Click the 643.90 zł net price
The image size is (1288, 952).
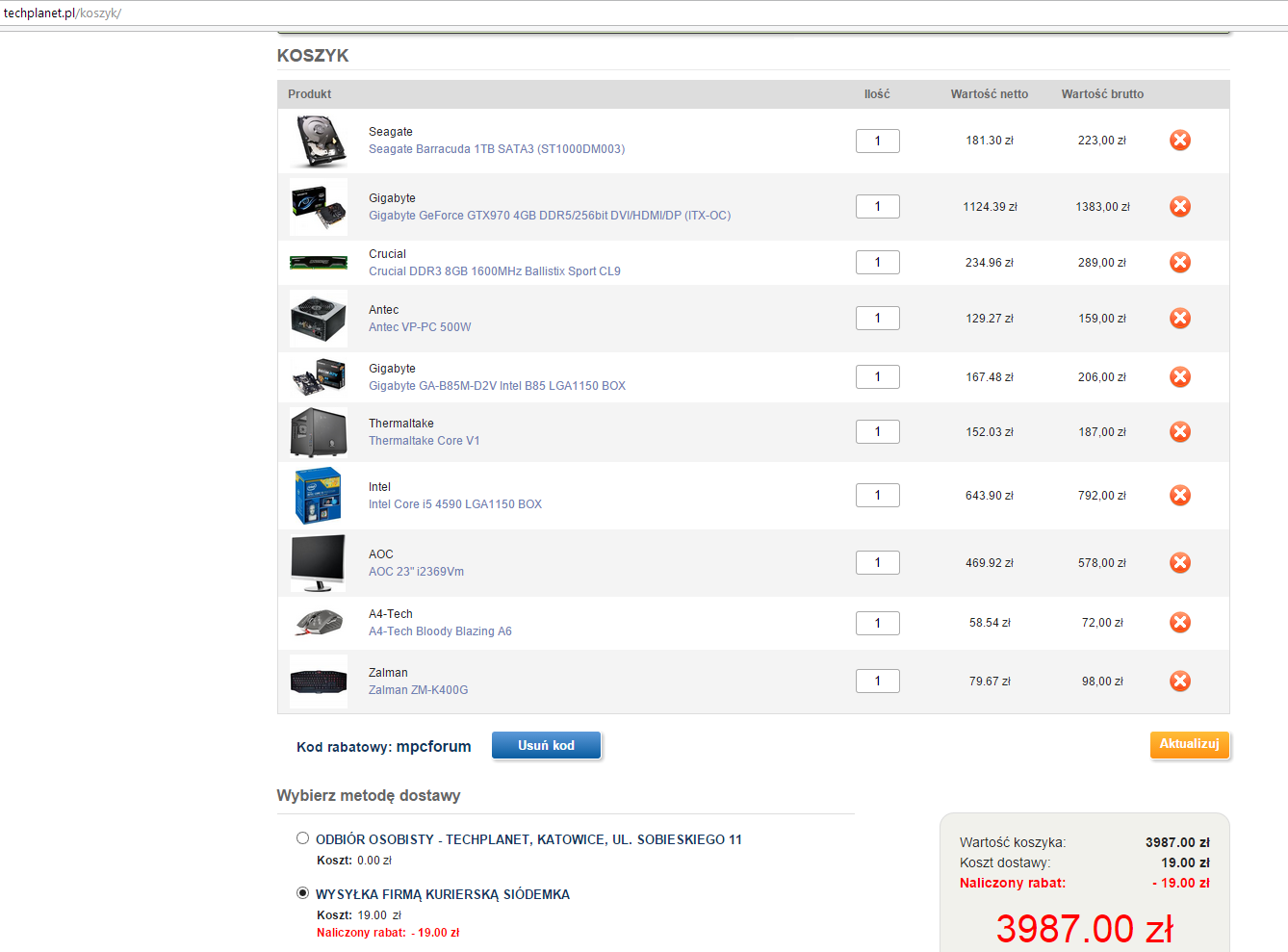[x=990, y=496]
